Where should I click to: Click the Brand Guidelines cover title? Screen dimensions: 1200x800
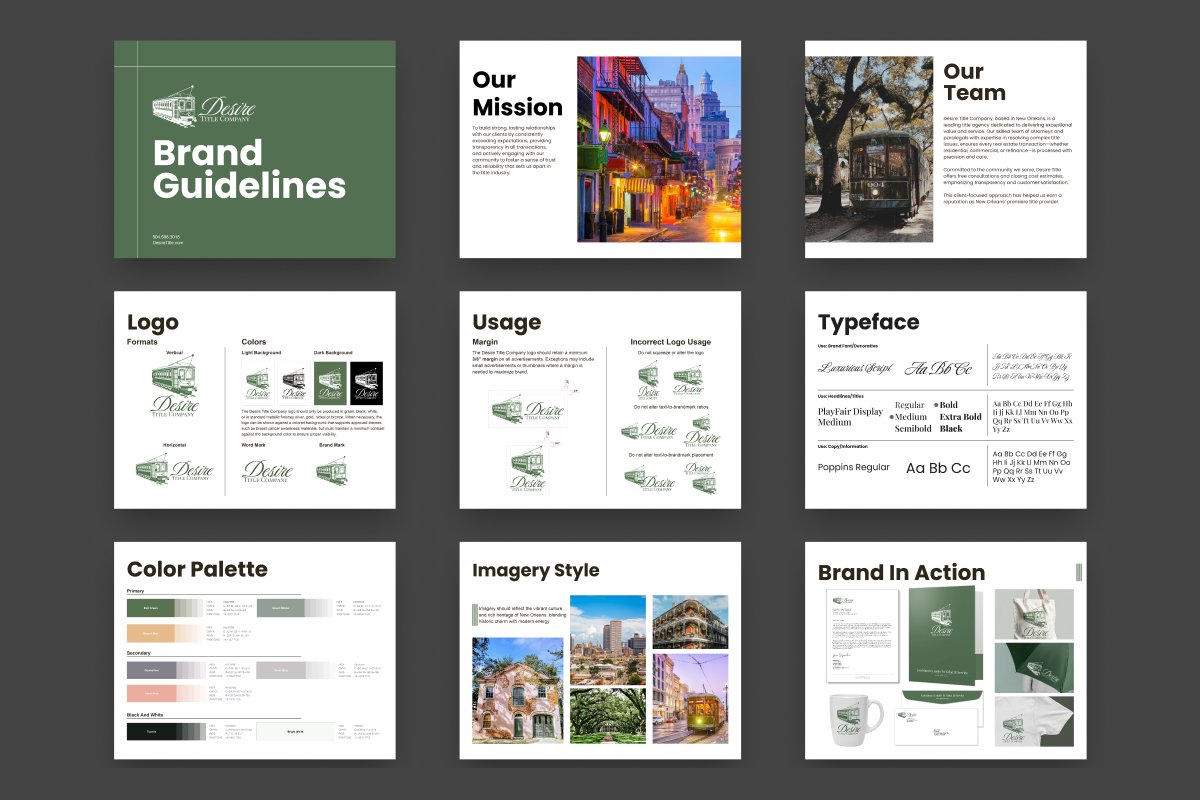click(x=249, y=170)
